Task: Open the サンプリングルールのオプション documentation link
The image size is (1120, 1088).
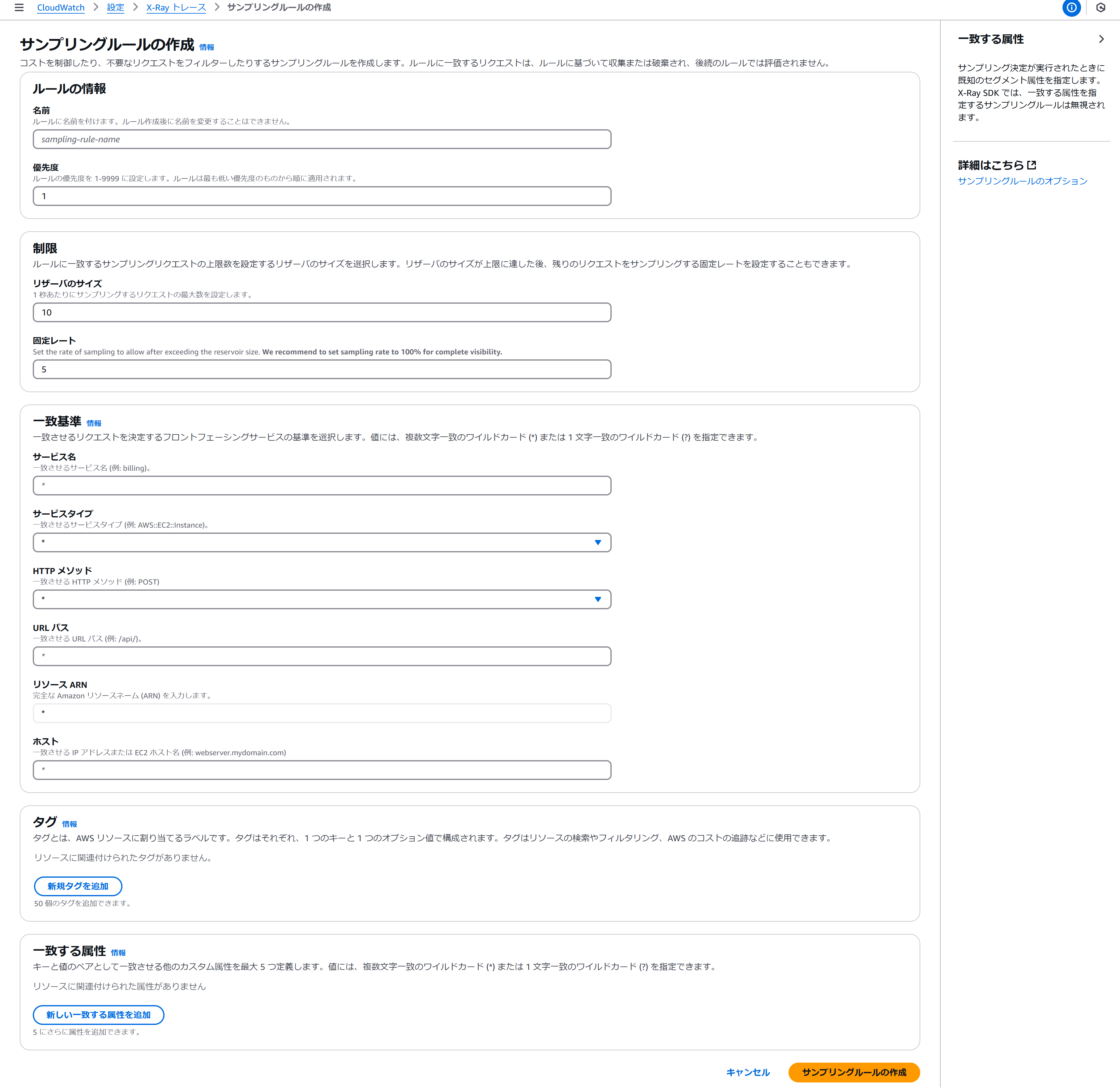Action: point(1022,181)
